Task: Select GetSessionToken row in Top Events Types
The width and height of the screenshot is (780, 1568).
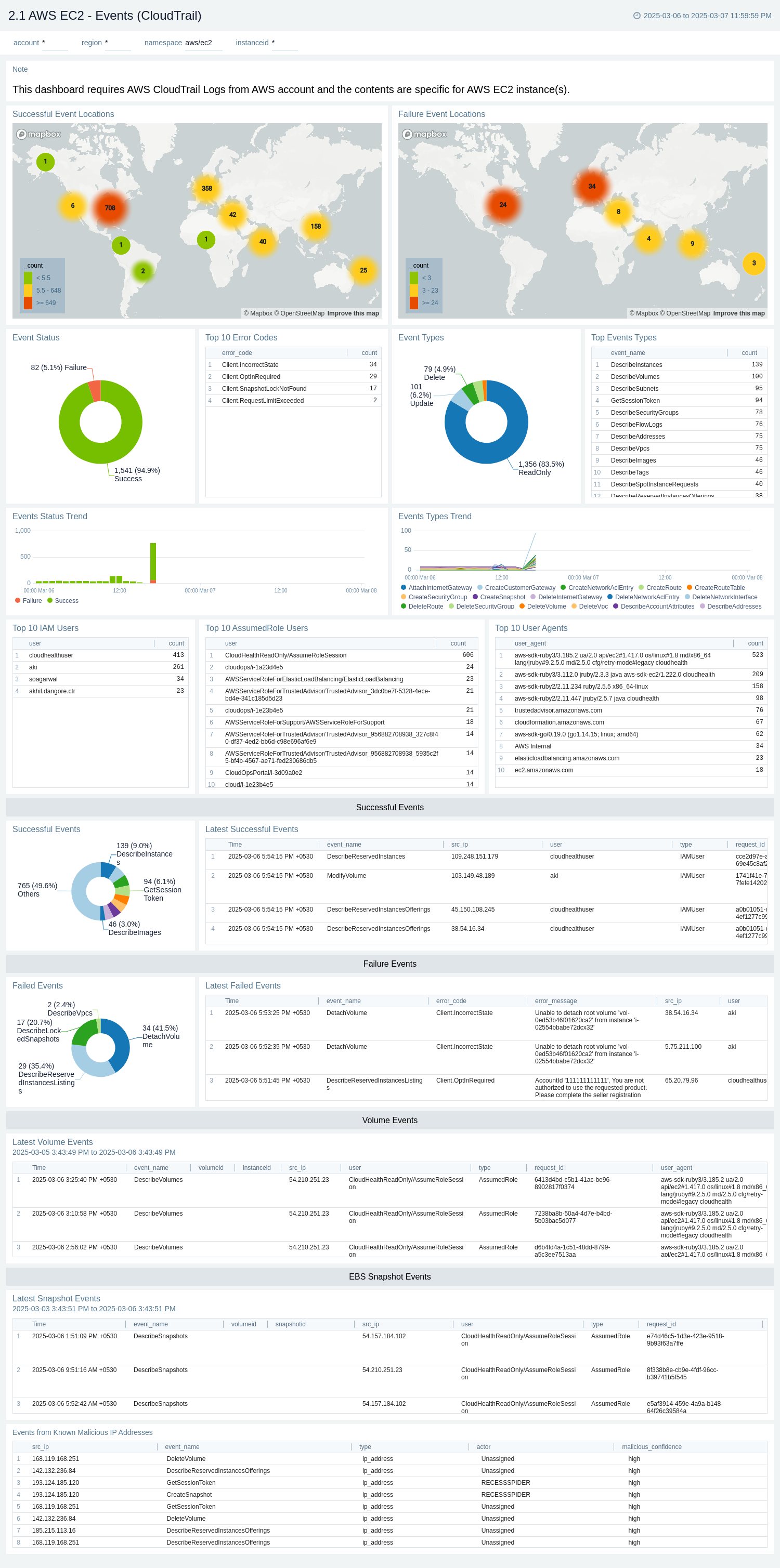Action: (x=679, y=401)
